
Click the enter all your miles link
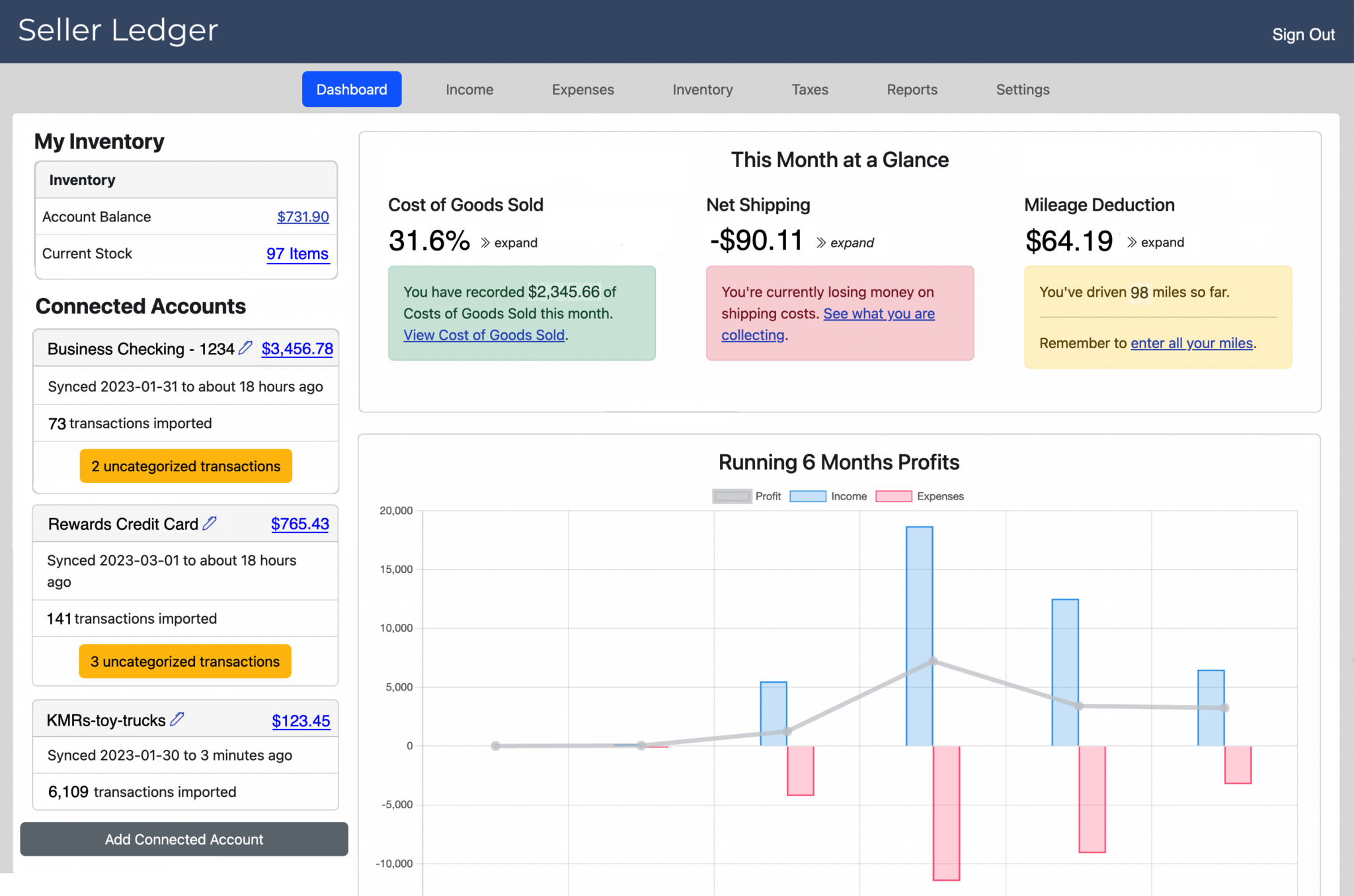[x=1191, y=343]
